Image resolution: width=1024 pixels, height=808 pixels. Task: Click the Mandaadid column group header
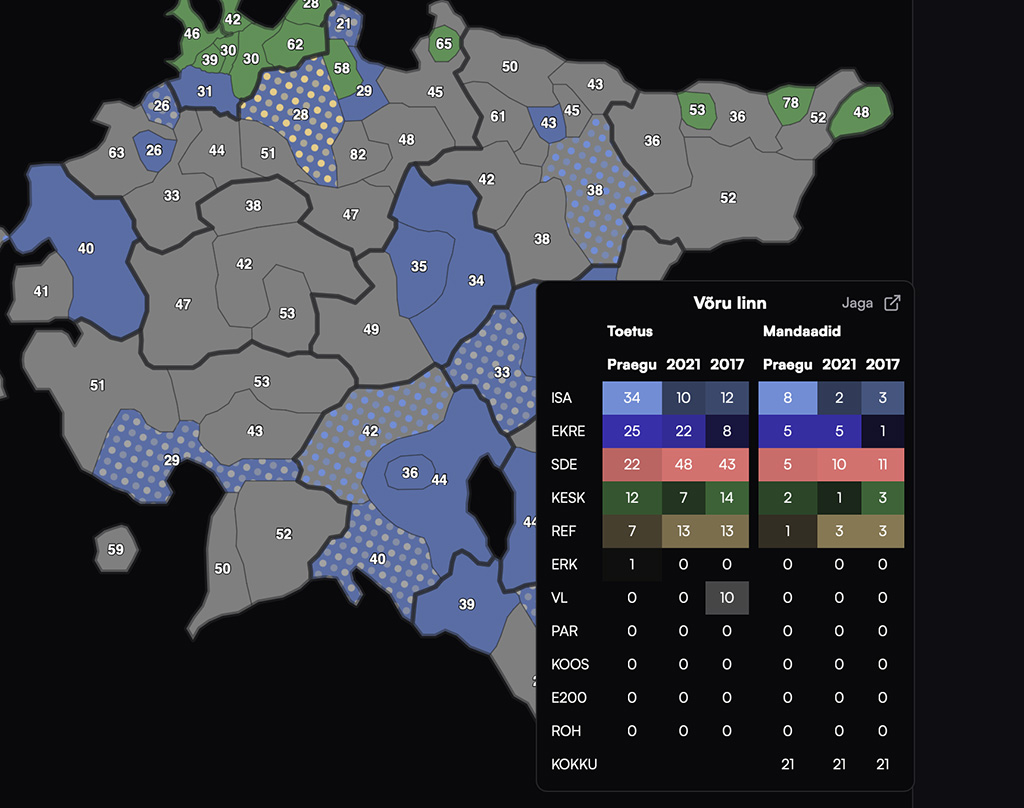coord(801,331)
